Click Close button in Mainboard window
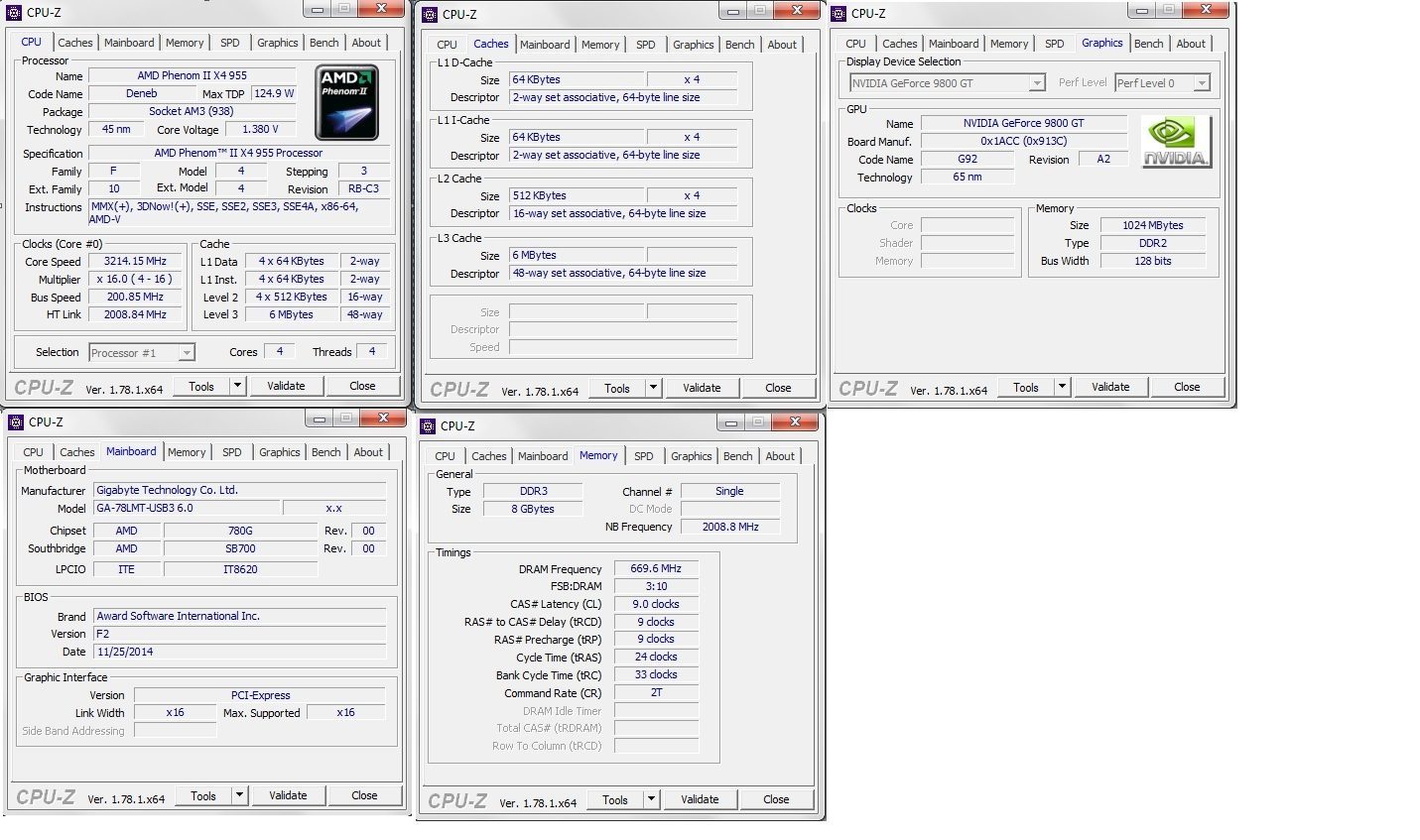 (x=364, y=795)
